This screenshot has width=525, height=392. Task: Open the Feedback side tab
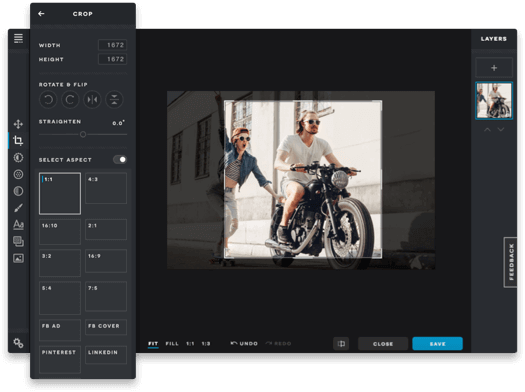[x=511, y=262]
